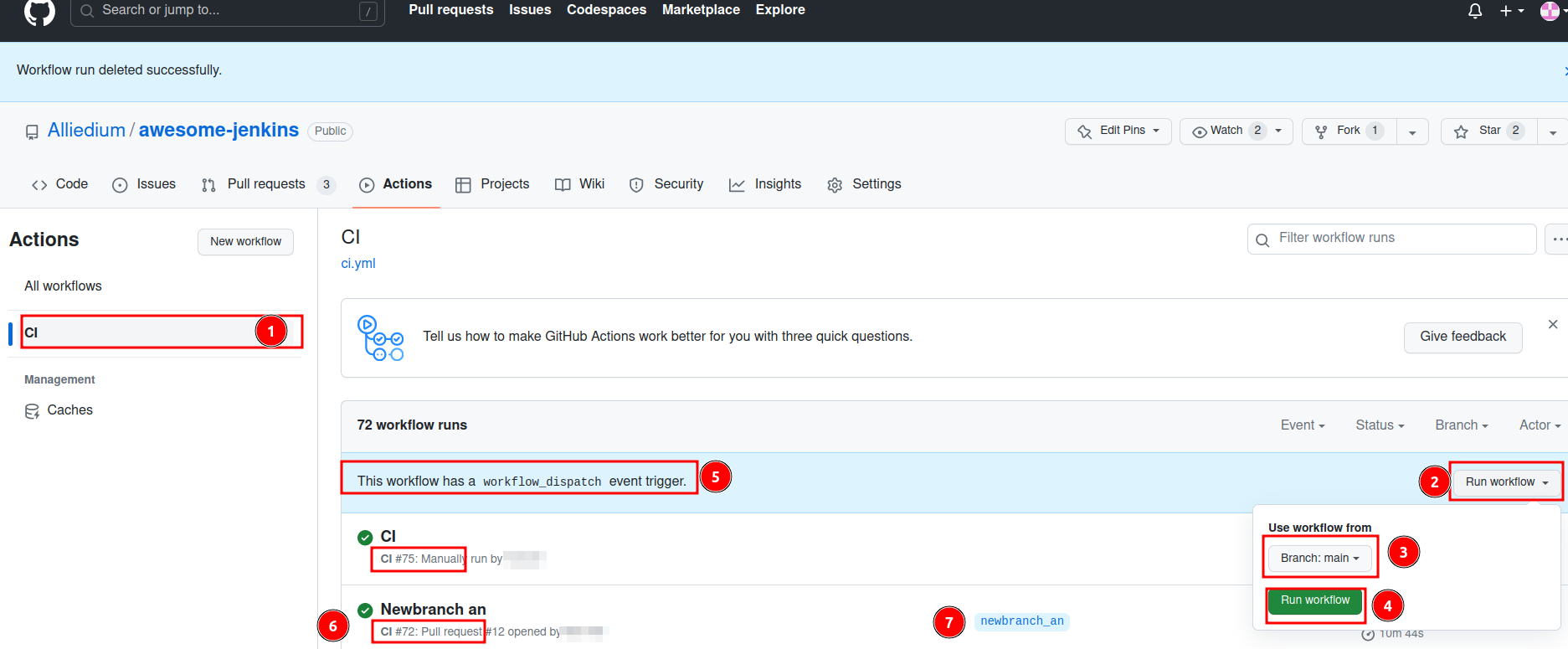
Task: Dismiss the feedback banner with X
Action: (x=1553, y=324)
